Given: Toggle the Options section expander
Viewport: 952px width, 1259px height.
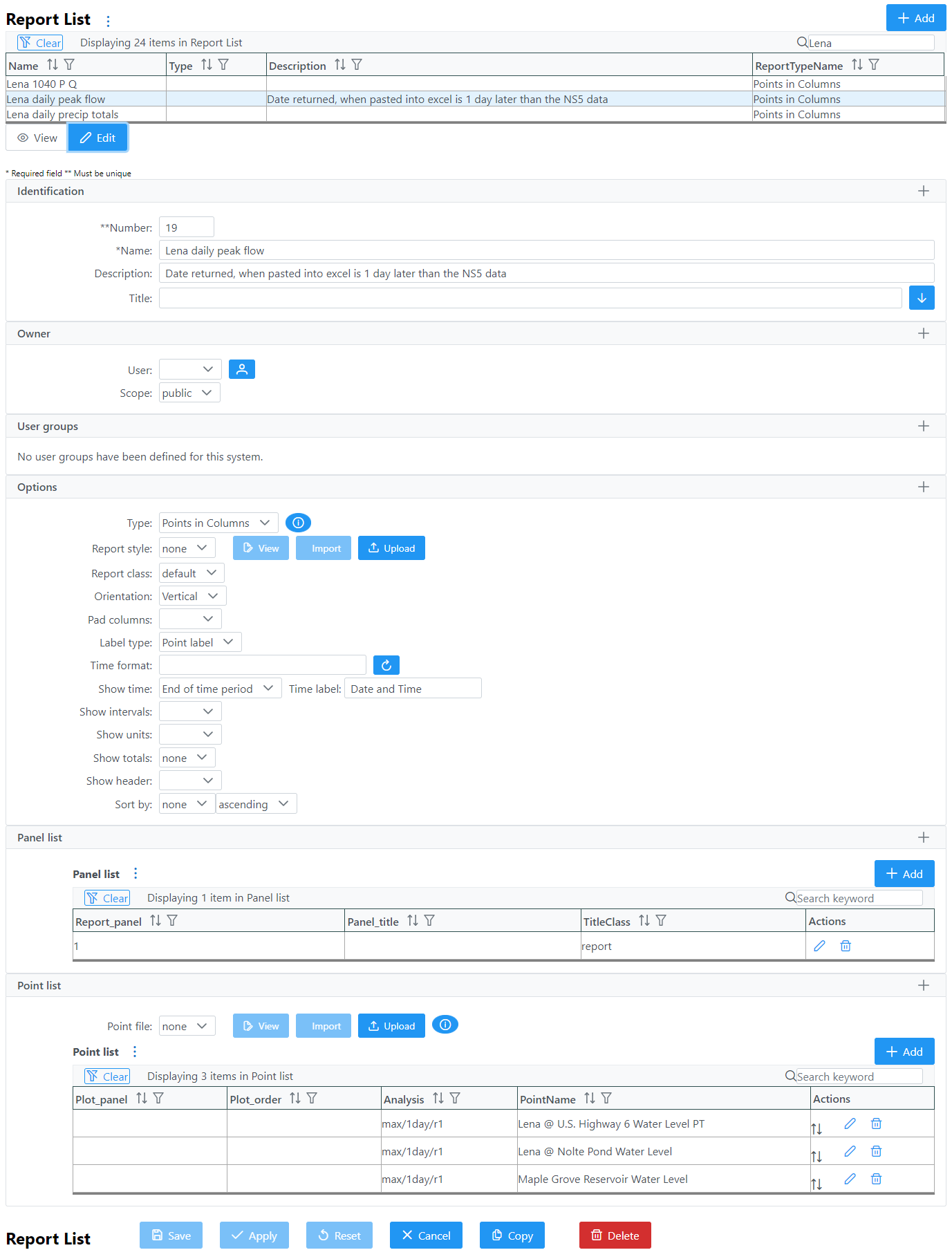Looking at the screenshot, I should click(x=923, y=487).
